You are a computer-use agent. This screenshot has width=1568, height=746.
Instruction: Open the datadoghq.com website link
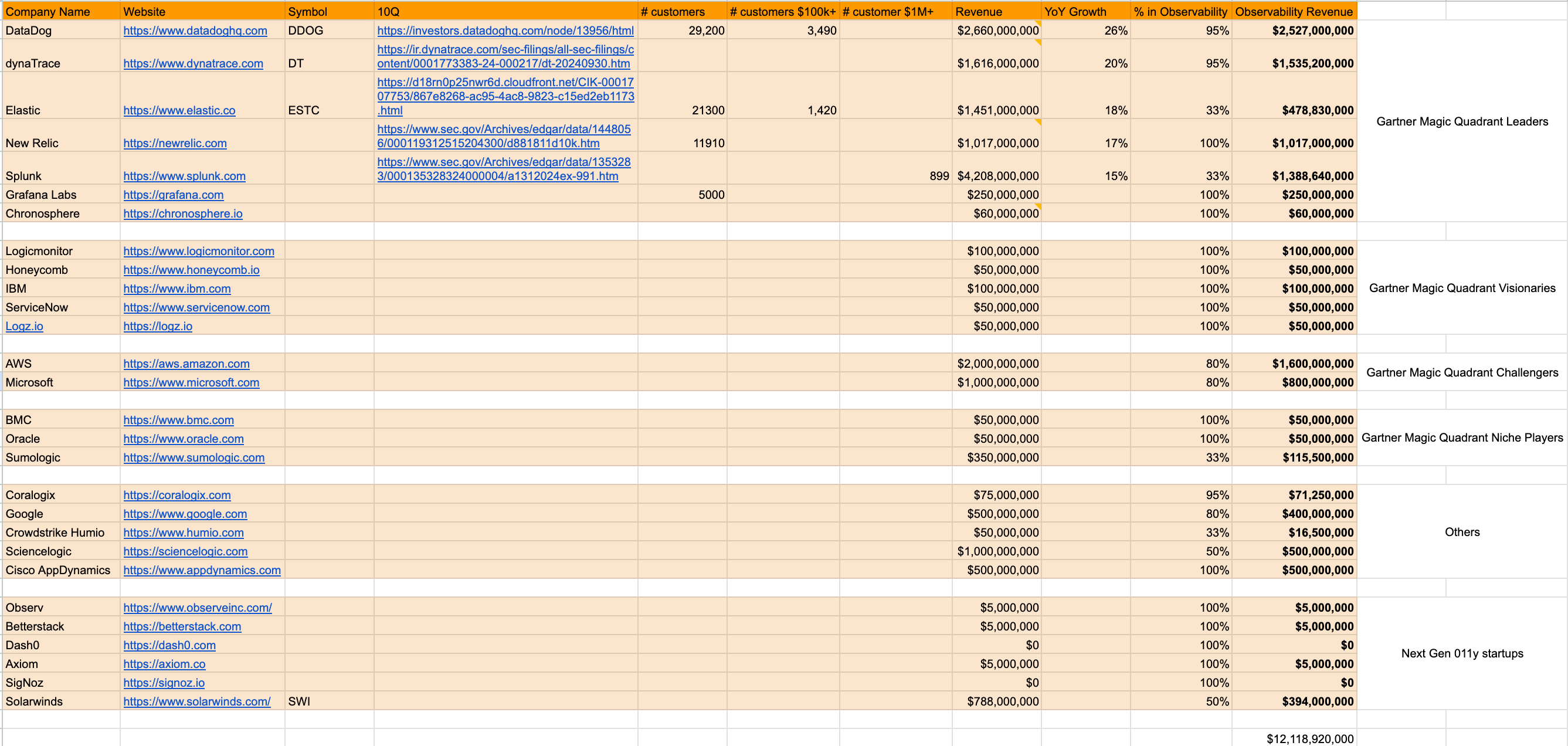point(195,30)
